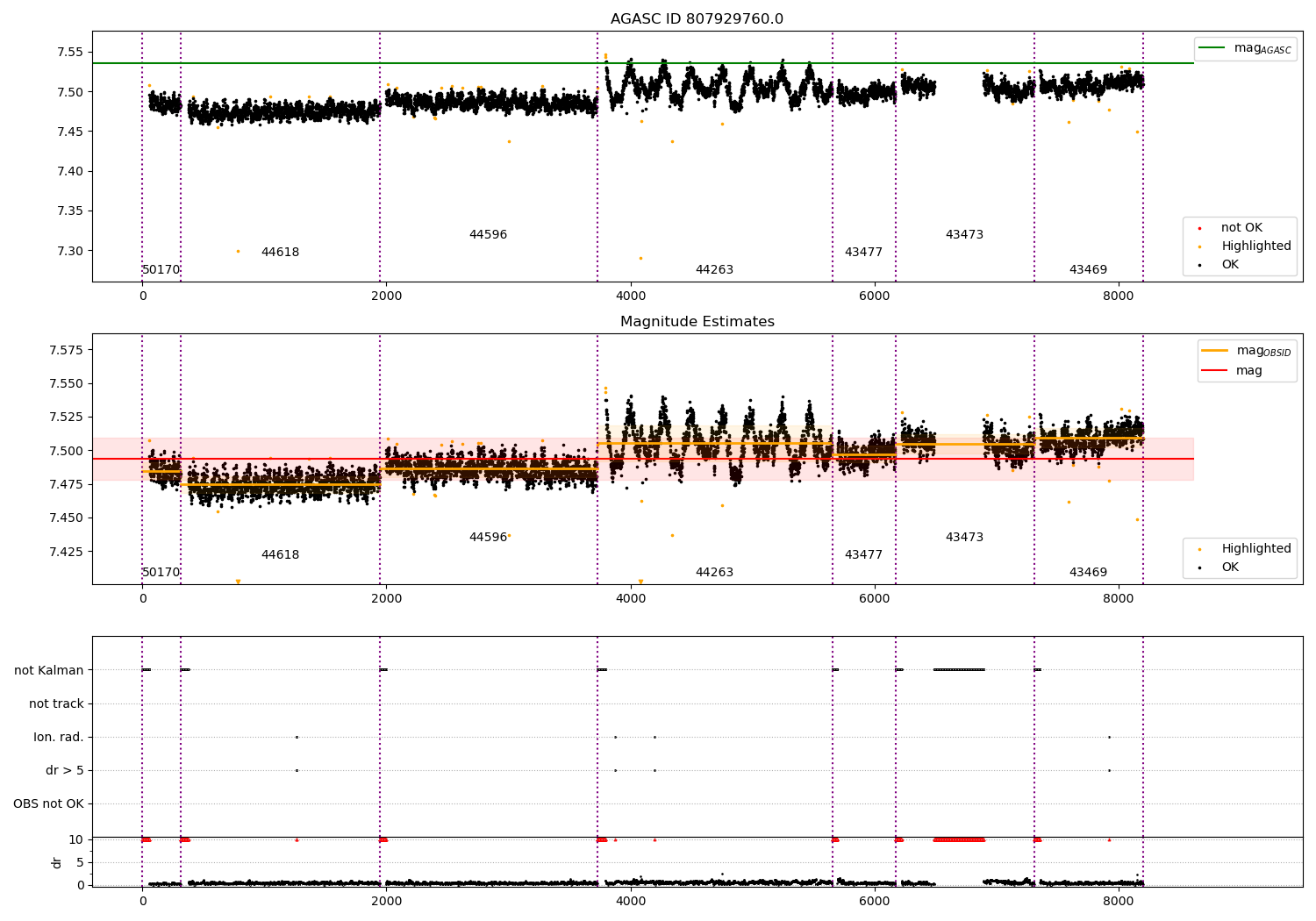
Task: Click 44596 label in Magnitude Estimates plot
Action: (488, 538)
